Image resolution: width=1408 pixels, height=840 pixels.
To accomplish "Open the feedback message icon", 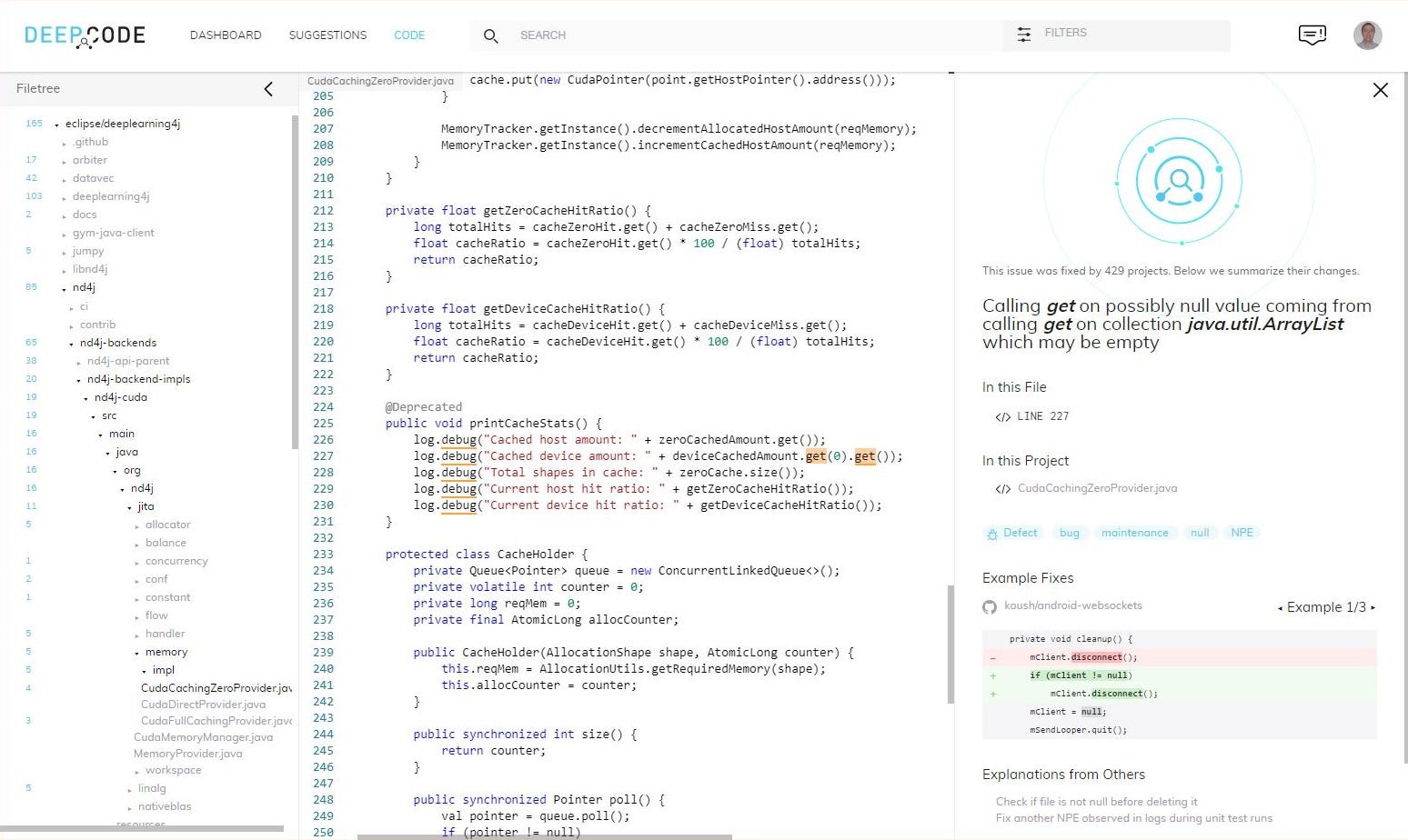I will tap(1312, 34).
